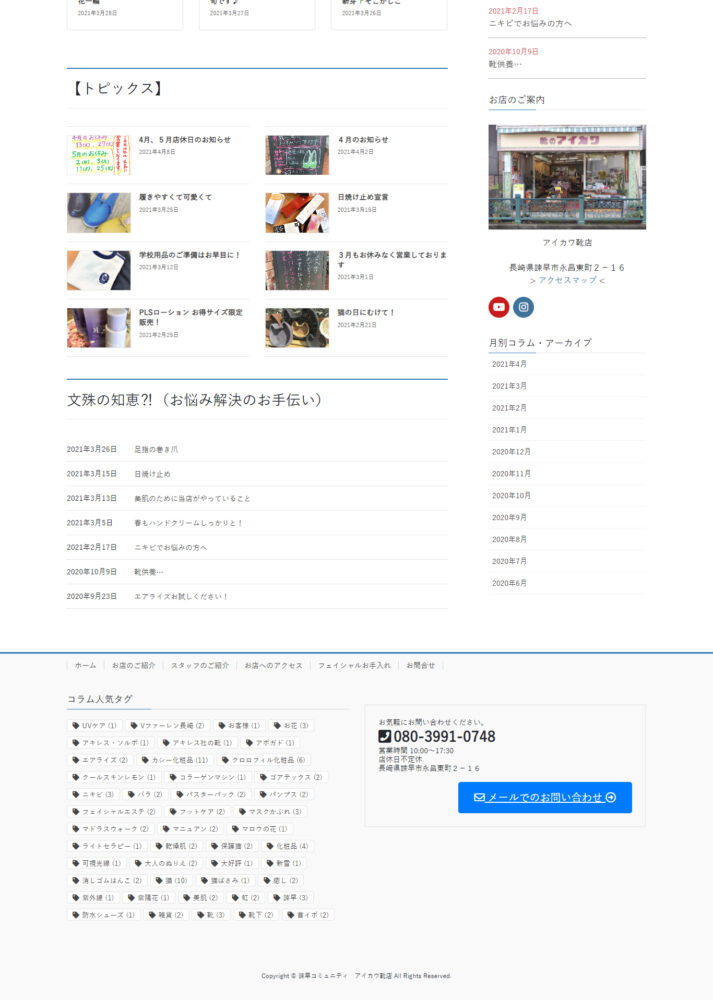The image size is (713, 1000).
Task: Click the blue shoes topic thumbnail
Action: coord(99,213)
